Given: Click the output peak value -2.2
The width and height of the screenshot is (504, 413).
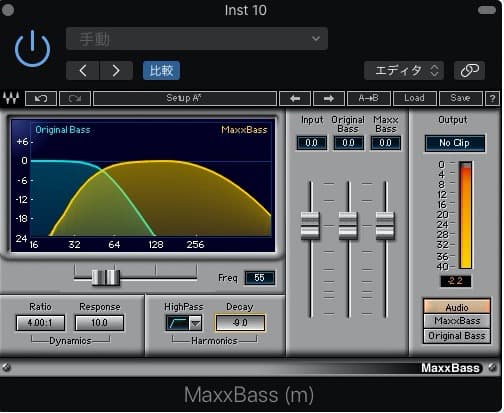Looking at the screenshot, I should click(x=456, y=281).
